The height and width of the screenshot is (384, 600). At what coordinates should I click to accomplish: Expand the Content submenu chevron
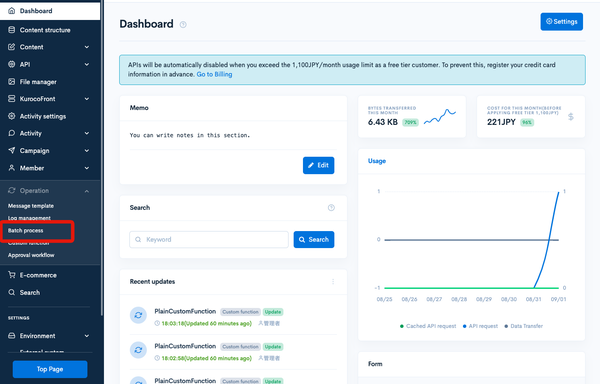[87, 47]
